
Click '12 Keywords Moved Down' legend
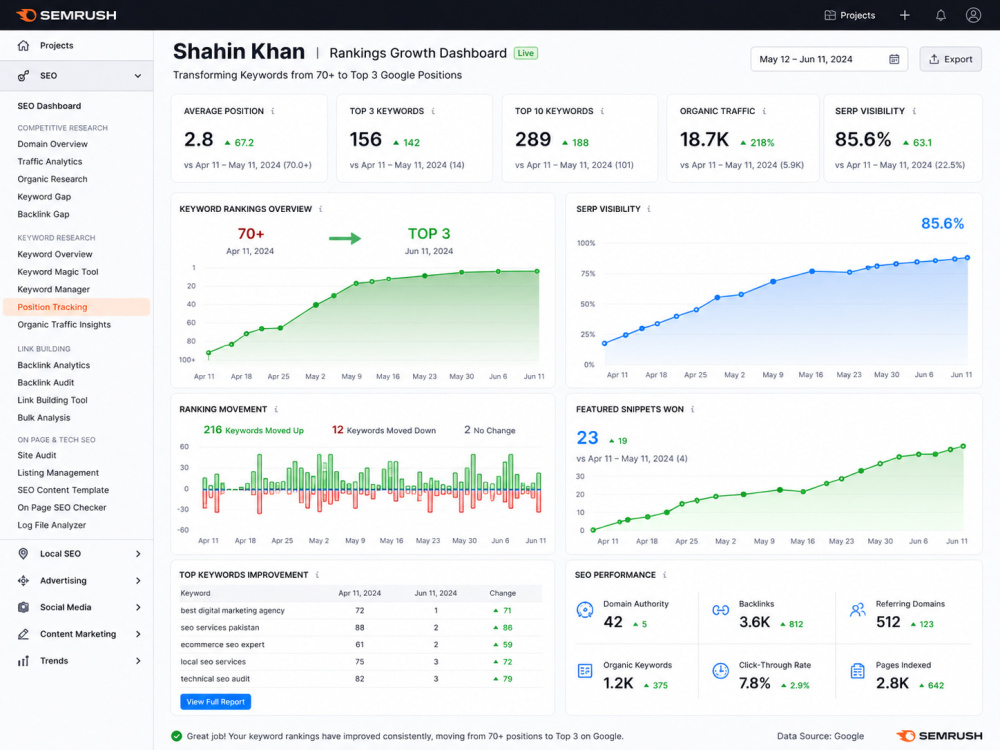383,430
